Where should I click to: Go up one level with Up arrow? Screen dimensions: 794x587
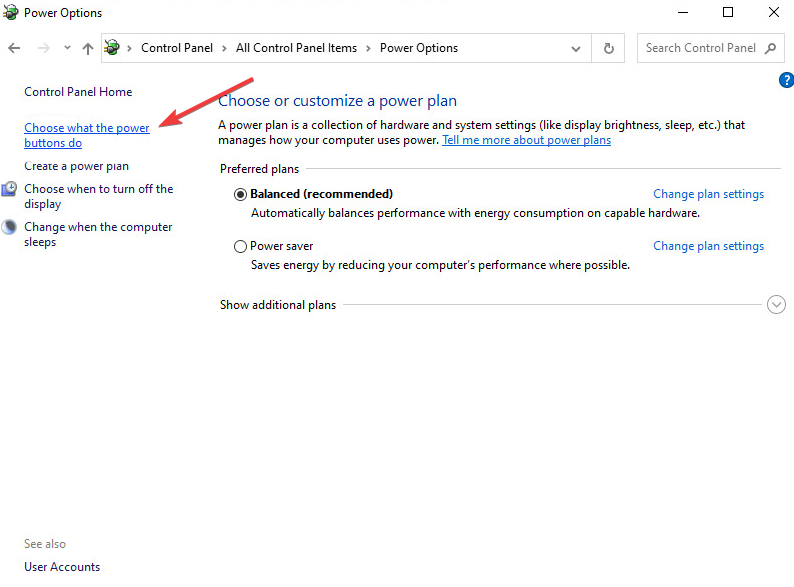pyautogui.click(x=88, y=48)
